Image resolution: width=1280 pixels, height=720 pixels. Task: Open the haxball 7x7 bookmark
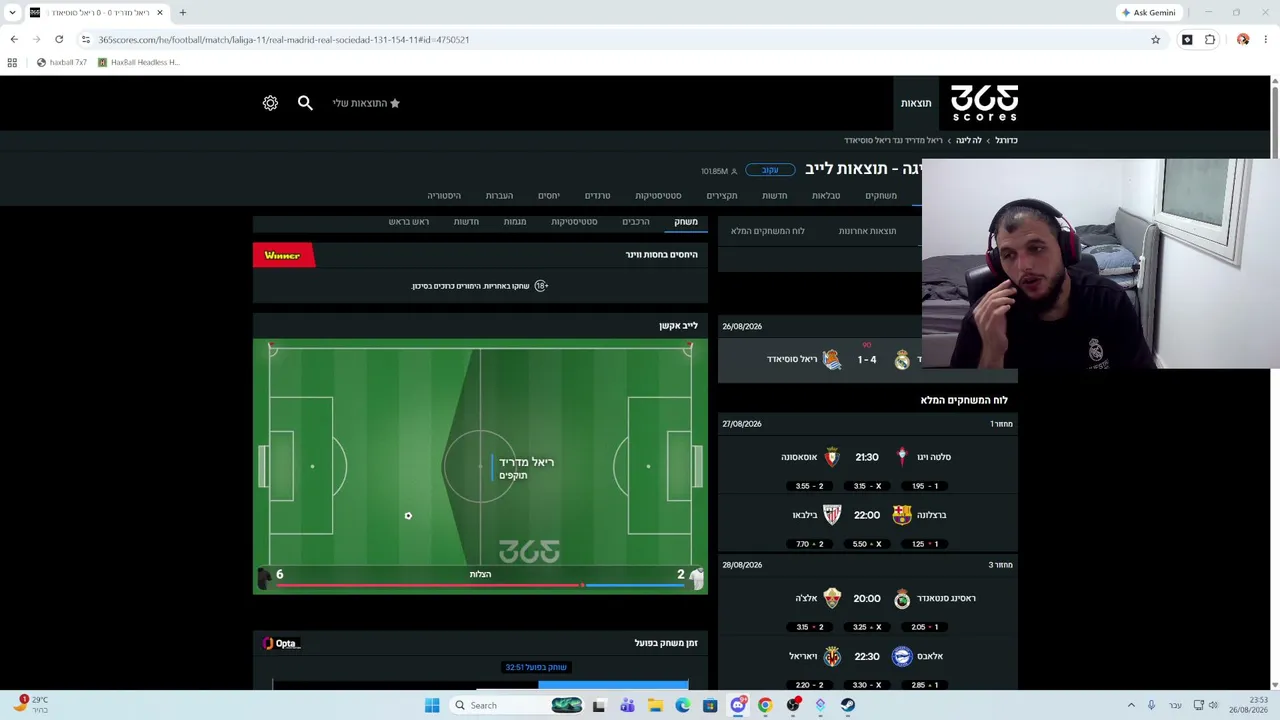coord(62,62)
